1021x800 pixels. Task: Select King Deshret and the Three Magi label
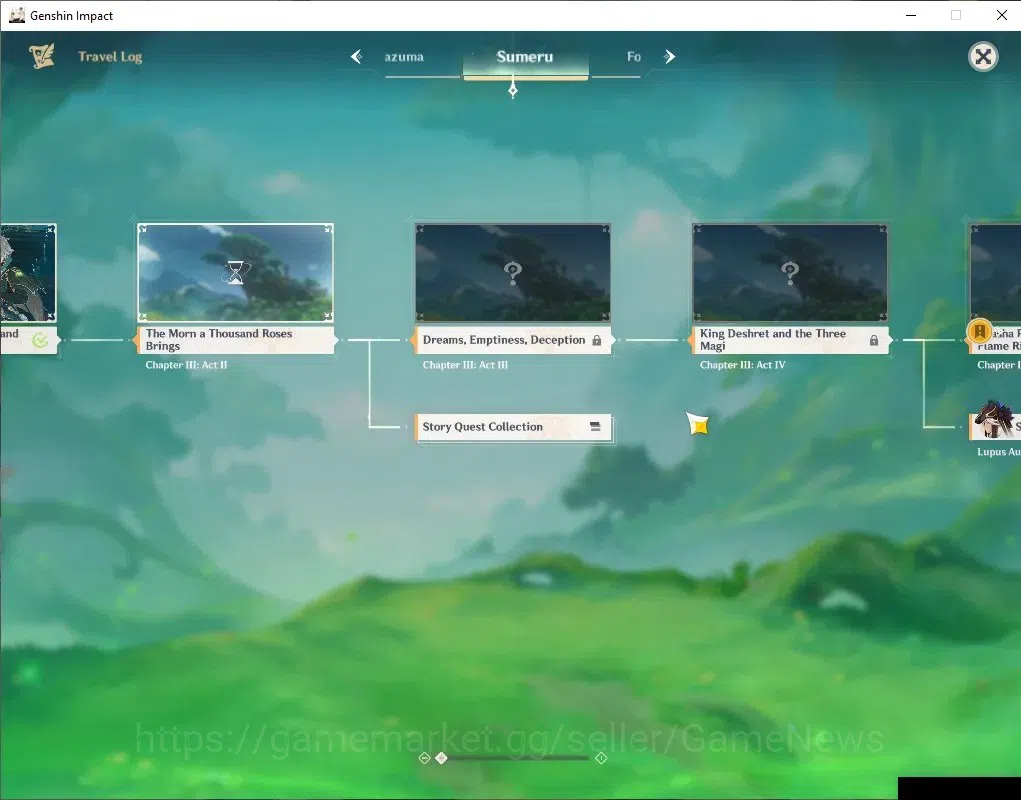coord(790,340)
